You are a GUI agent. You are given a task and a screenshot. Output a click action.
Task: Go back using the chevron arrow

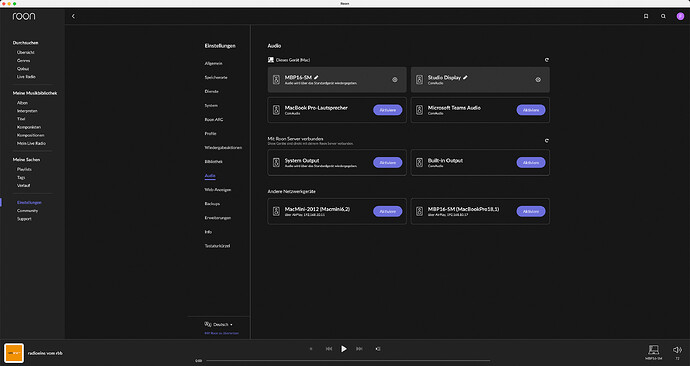[x=73, y=16]
